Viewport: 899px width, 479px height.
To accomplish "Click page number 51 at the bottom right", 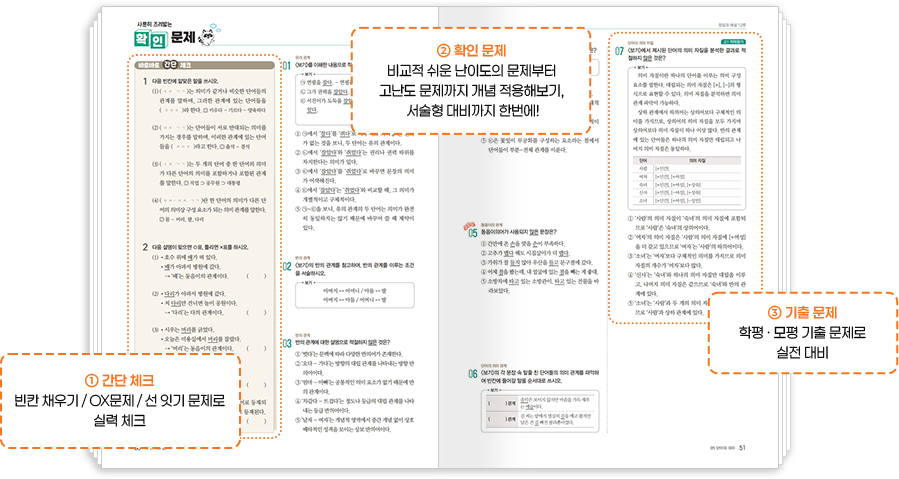I will point(743,447).
